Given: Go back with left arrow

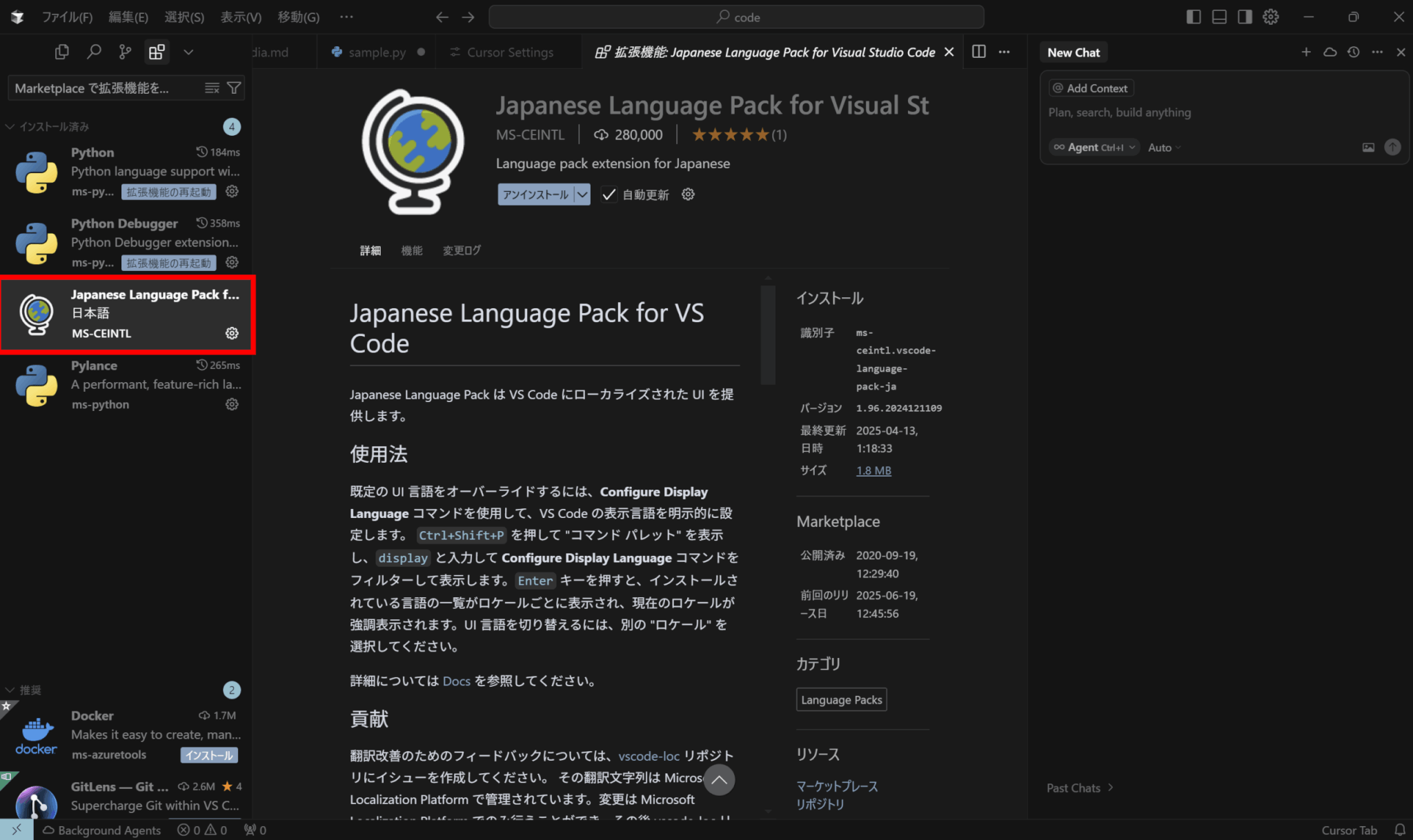Looking at the screenshot, I should (442, 17).
